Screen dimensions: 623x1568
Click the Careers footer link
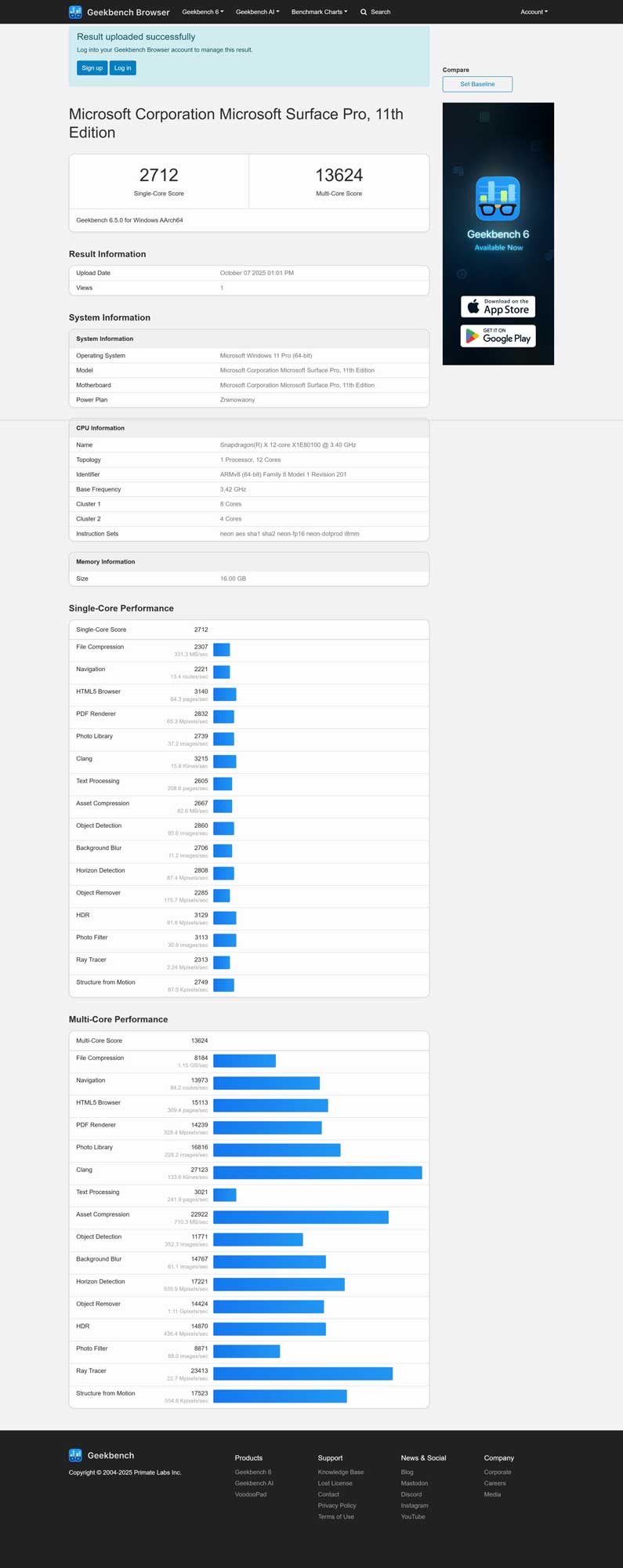click(494, 1483)
